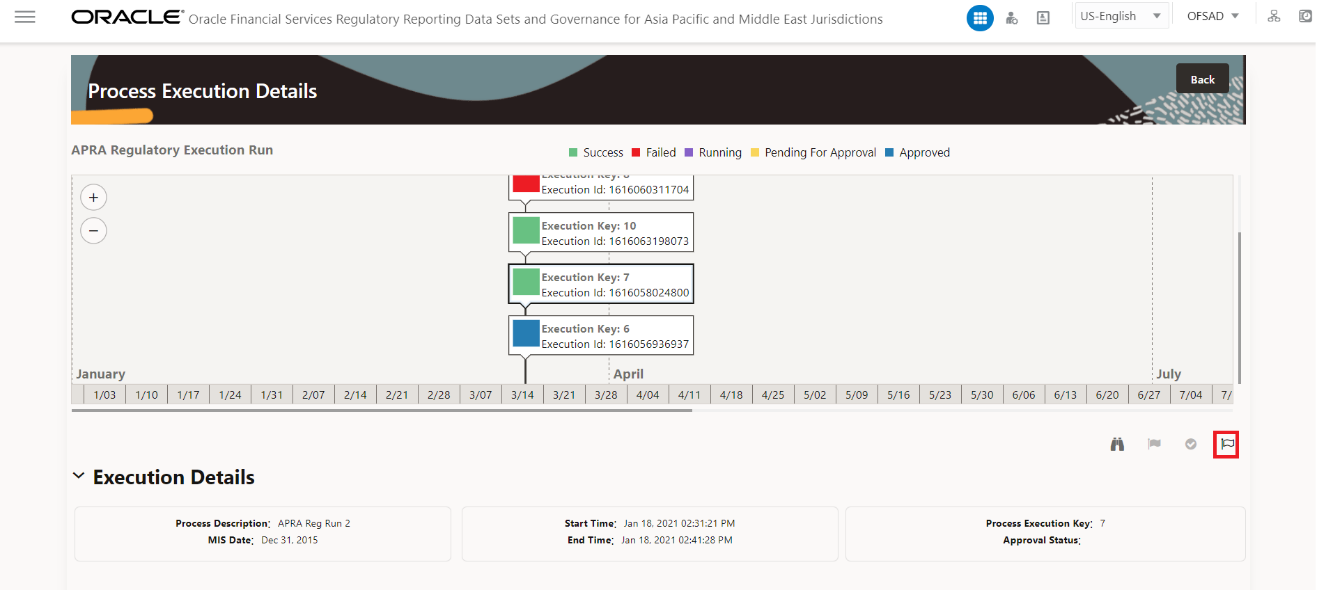Image resolution: width=1326 pixels, height=590 pixels.
Task: Click the Process Execution Details heading
Action: (202, 91)
